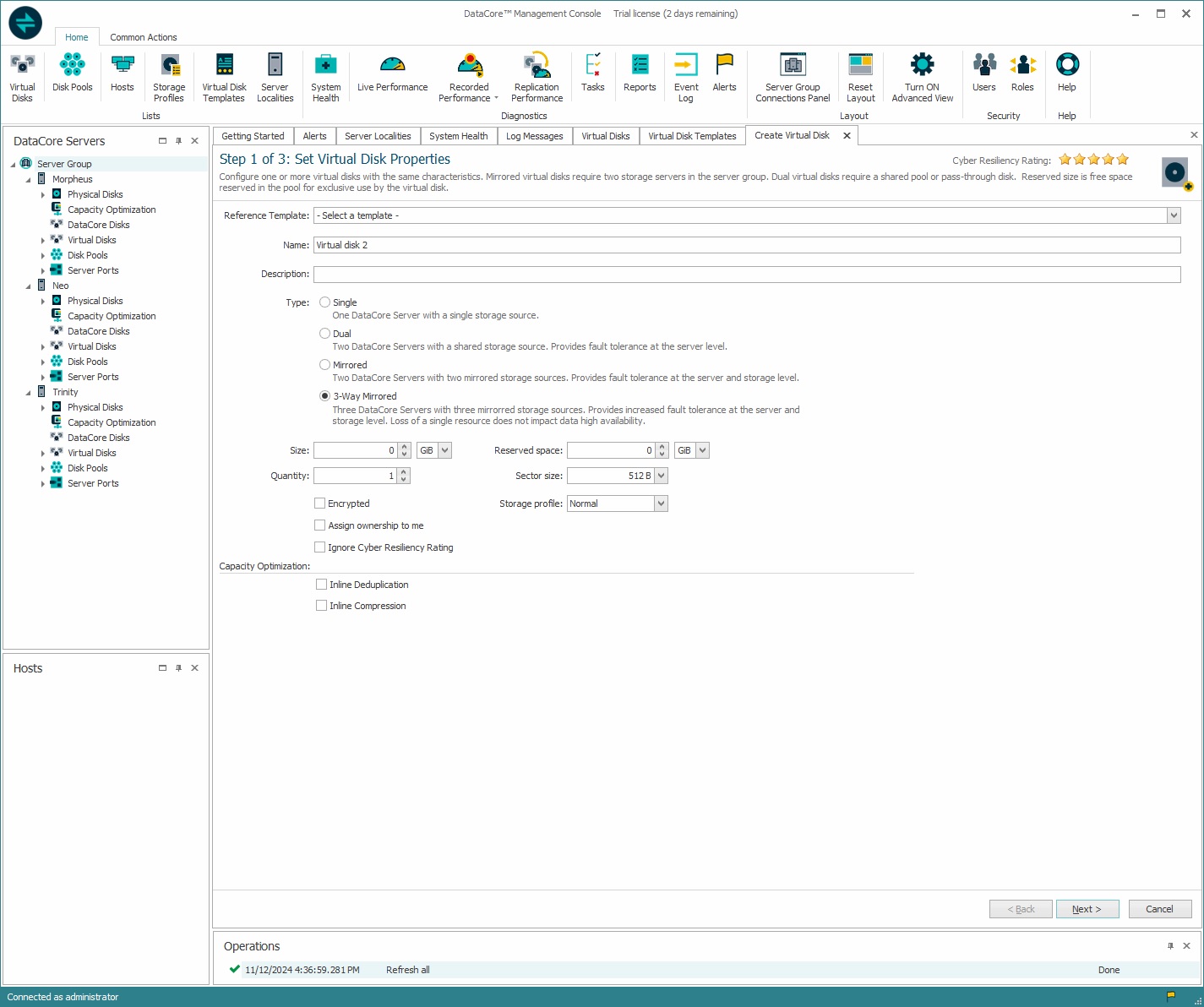Image resolution: width=1204 pixels, height=1007 pixels.
Task: Open Server Group Connections Panel
Action: click(793, 77)
